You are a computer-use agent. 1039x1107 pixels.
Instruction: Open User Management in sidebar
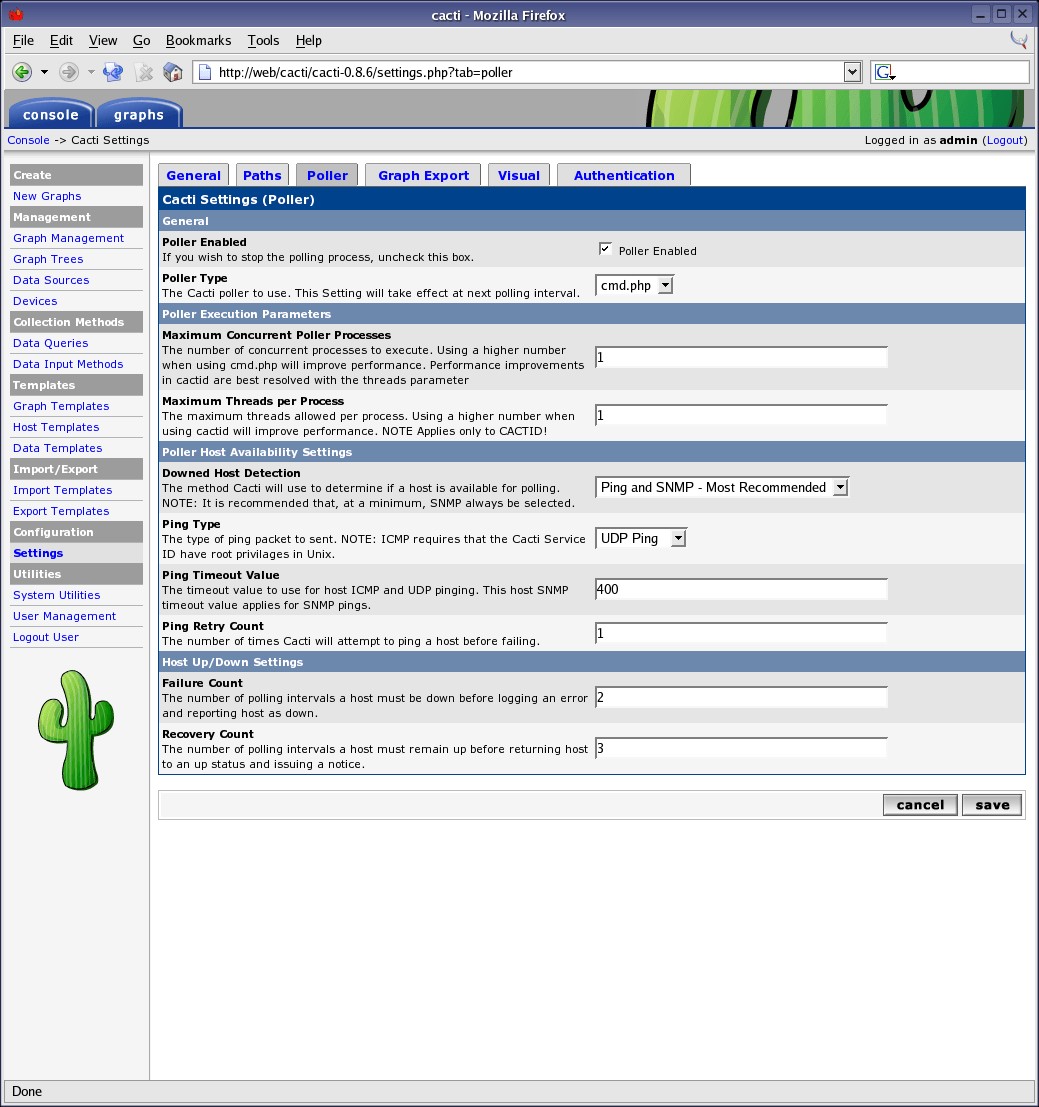click(x=64, y=616)
